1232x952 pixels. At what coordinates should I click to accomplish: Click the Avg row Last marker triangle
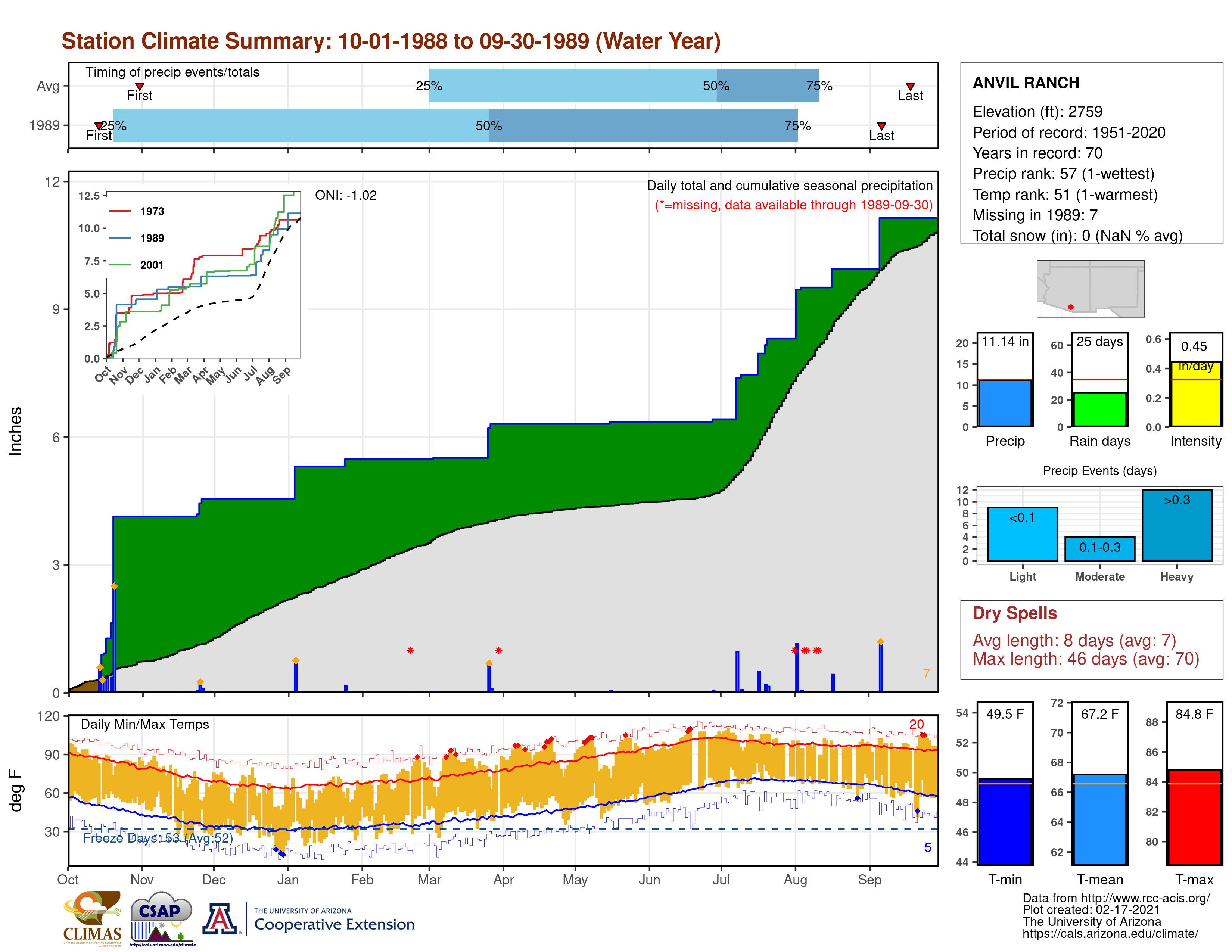pyautogui.click(x=910, y=86)
